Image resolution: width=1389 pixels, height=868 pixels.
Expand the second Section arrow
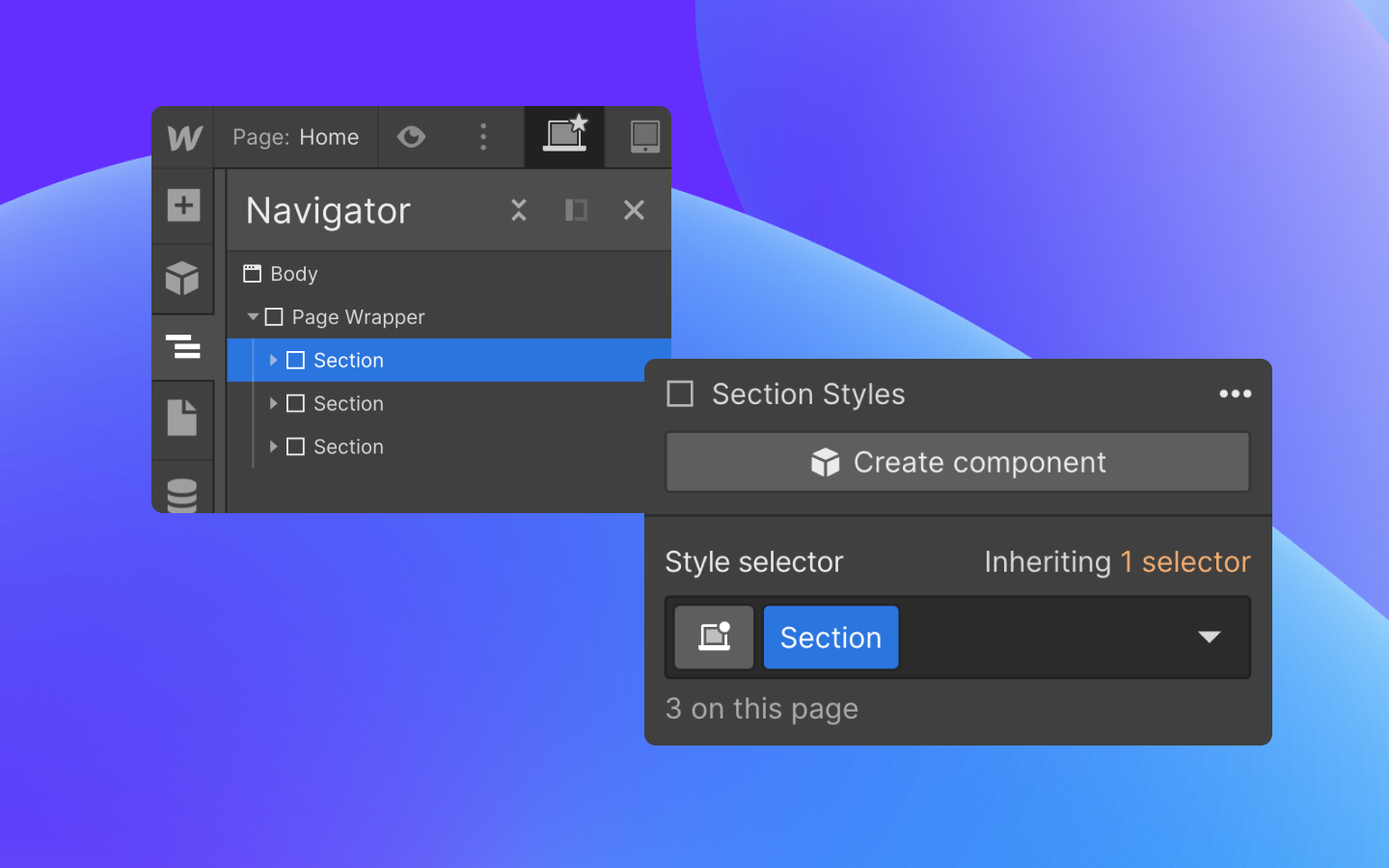(273, 403)
